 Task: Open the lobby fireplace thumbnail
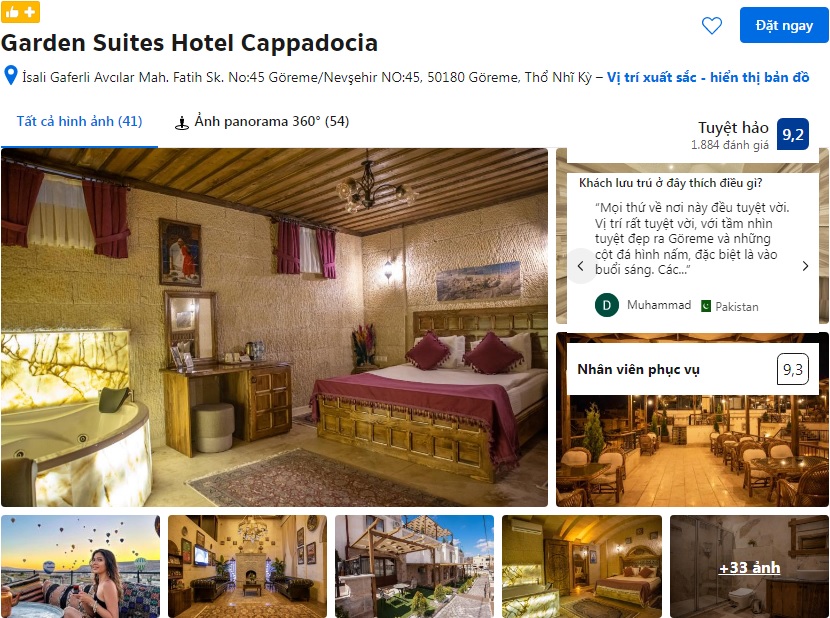tap(247, 567)
